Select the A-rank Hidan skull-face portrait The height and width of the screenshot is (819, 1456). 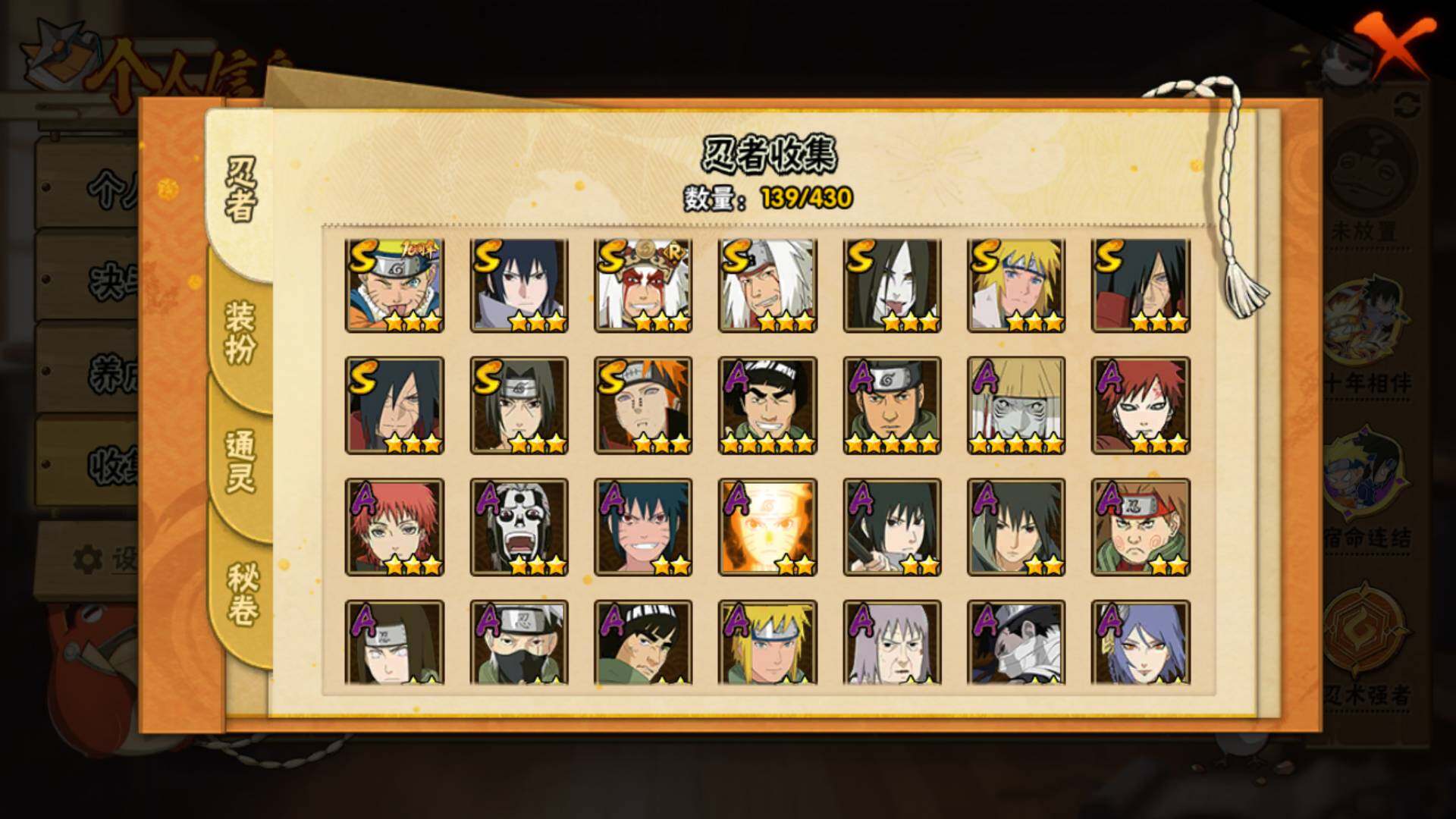pyautogui.click(x=519, y=527)
